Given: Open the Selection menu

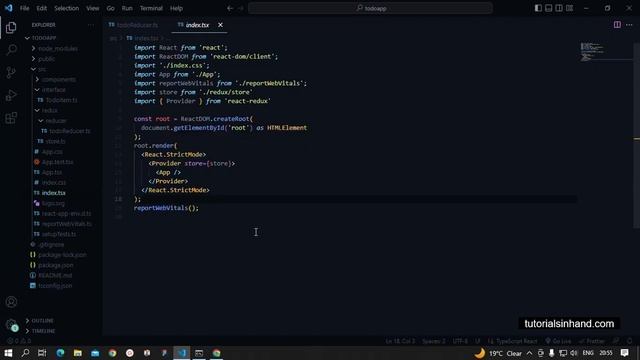Looking at the screenshot, I should (66, 8).
